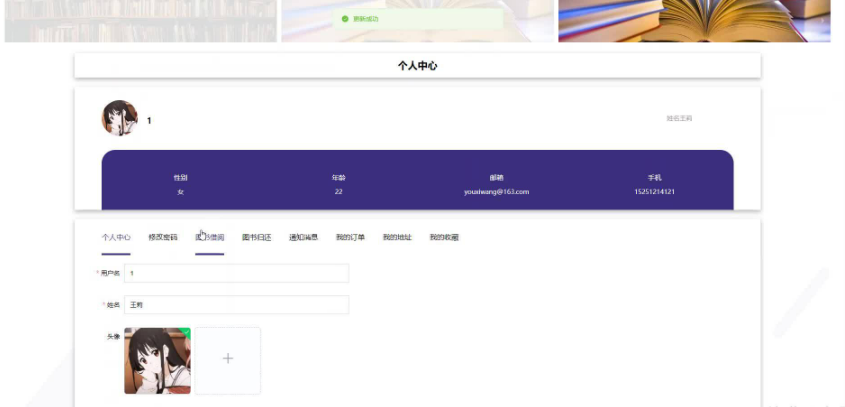Open the 我的地址 tab
Viewport: 845px width, 407px height.
[397, 237]
